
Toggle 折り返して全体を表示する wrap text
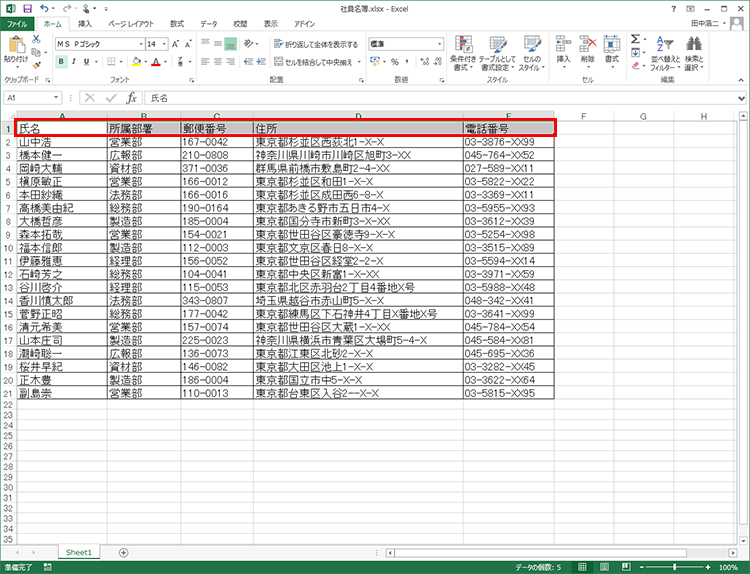coord(316,44)
